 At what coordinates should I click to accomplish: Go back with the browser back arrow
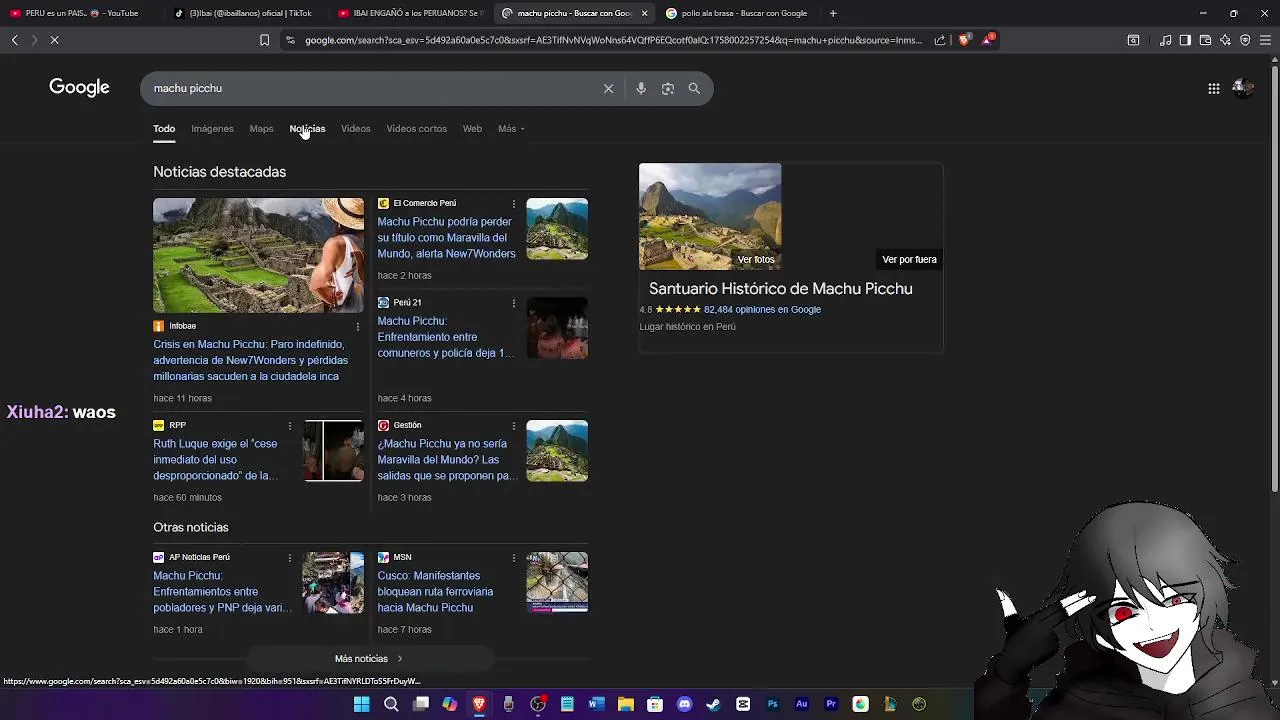coord(15,40)
